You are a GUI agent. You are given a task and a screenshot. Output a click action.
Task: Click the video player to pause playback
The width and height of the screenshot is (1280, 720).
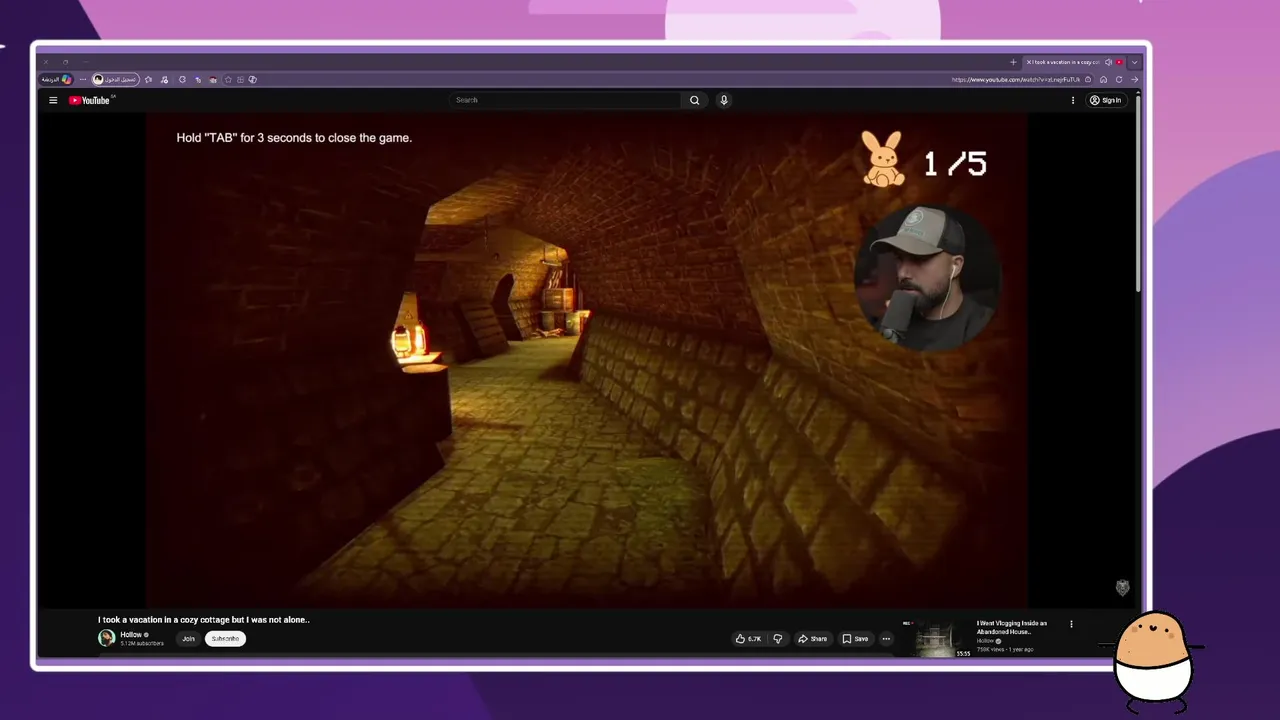[x=586, y=360]
